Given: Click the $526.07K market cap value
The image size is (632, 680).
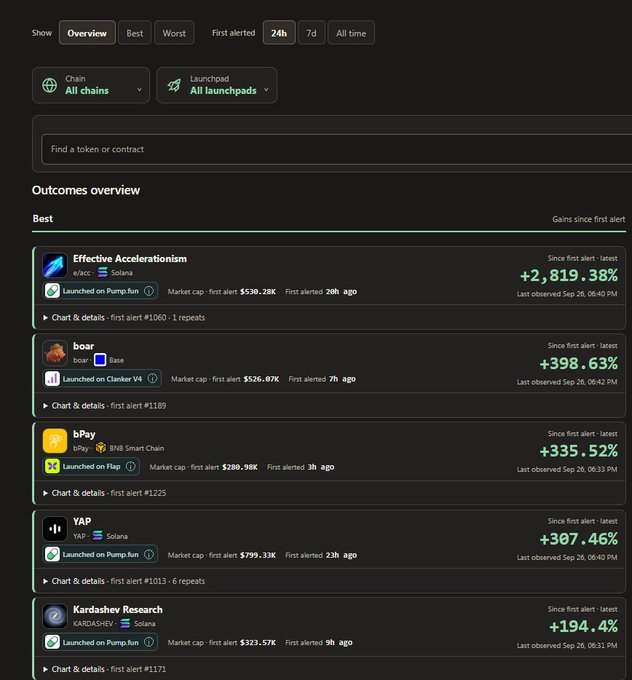Looking at the screenshot, I should click(x=261, y=379).
